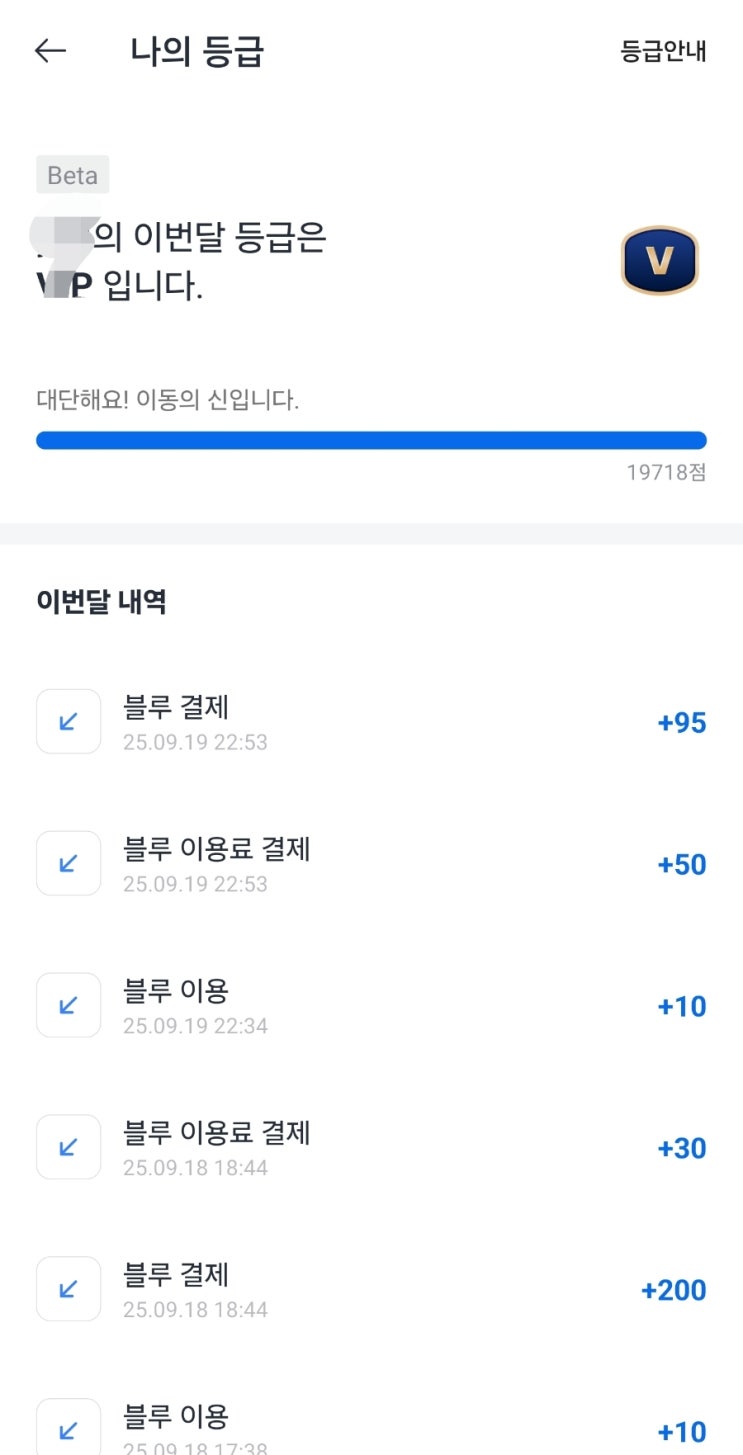
Task: Tap arrow icon for +200 블루 결제 entry
Action: [68, 1289]
